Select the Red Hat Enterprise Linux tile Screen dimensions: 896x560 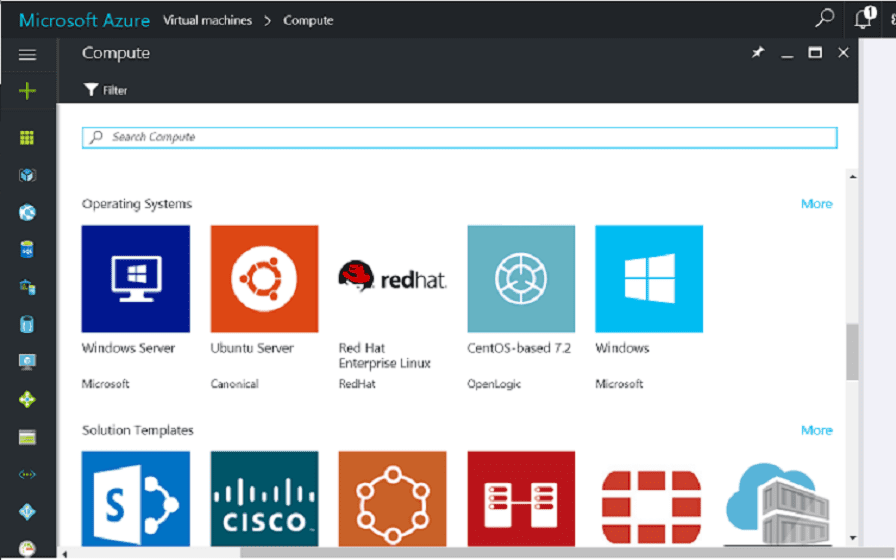392,279
